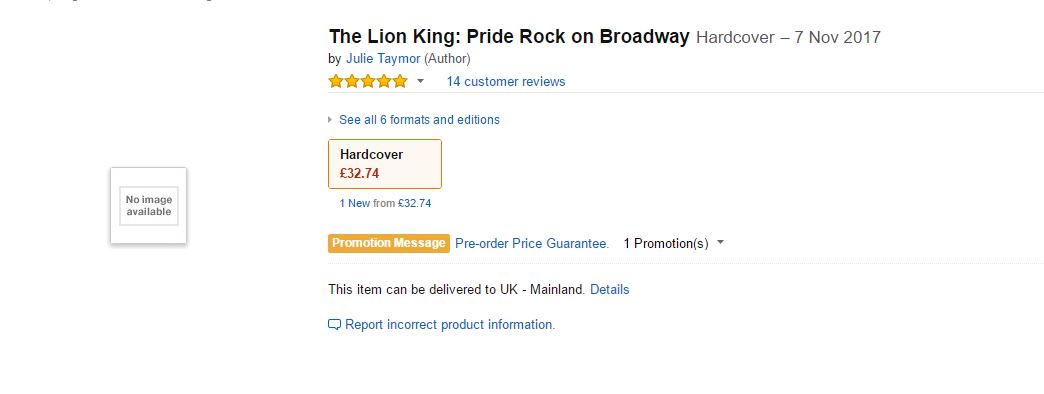Click the first gold star in the rating
The height and width of the screenshot is (394, 1044).
[x=336, y=81]
